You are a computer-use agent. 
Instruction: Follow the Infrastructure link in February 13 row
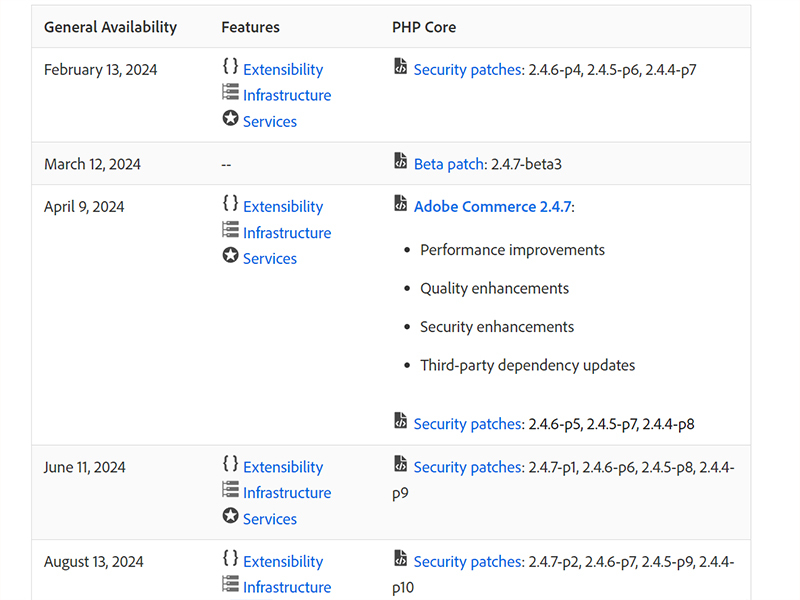(287, 96)
